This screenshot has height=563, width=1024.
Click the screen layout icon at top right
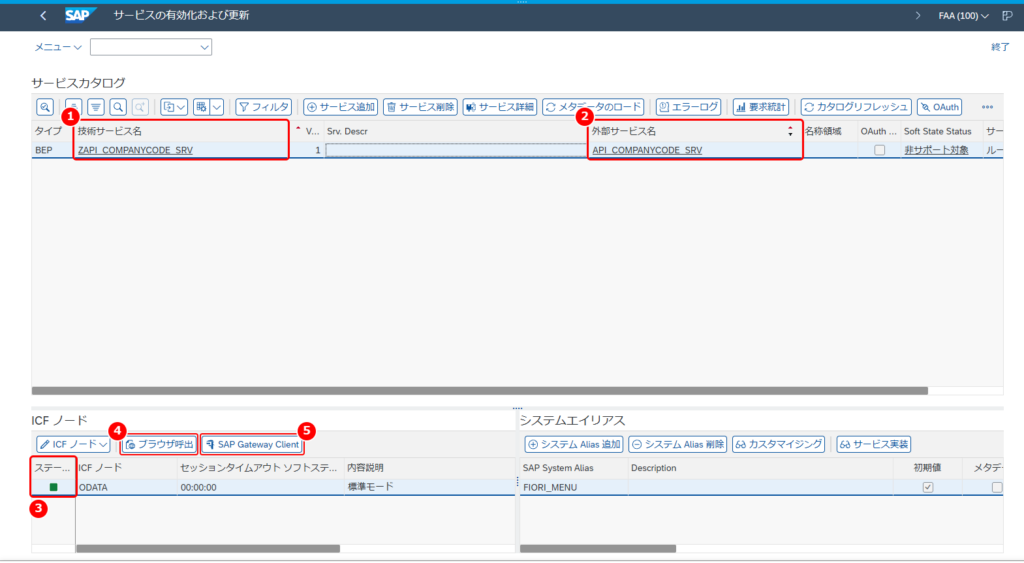(1007, 15)
